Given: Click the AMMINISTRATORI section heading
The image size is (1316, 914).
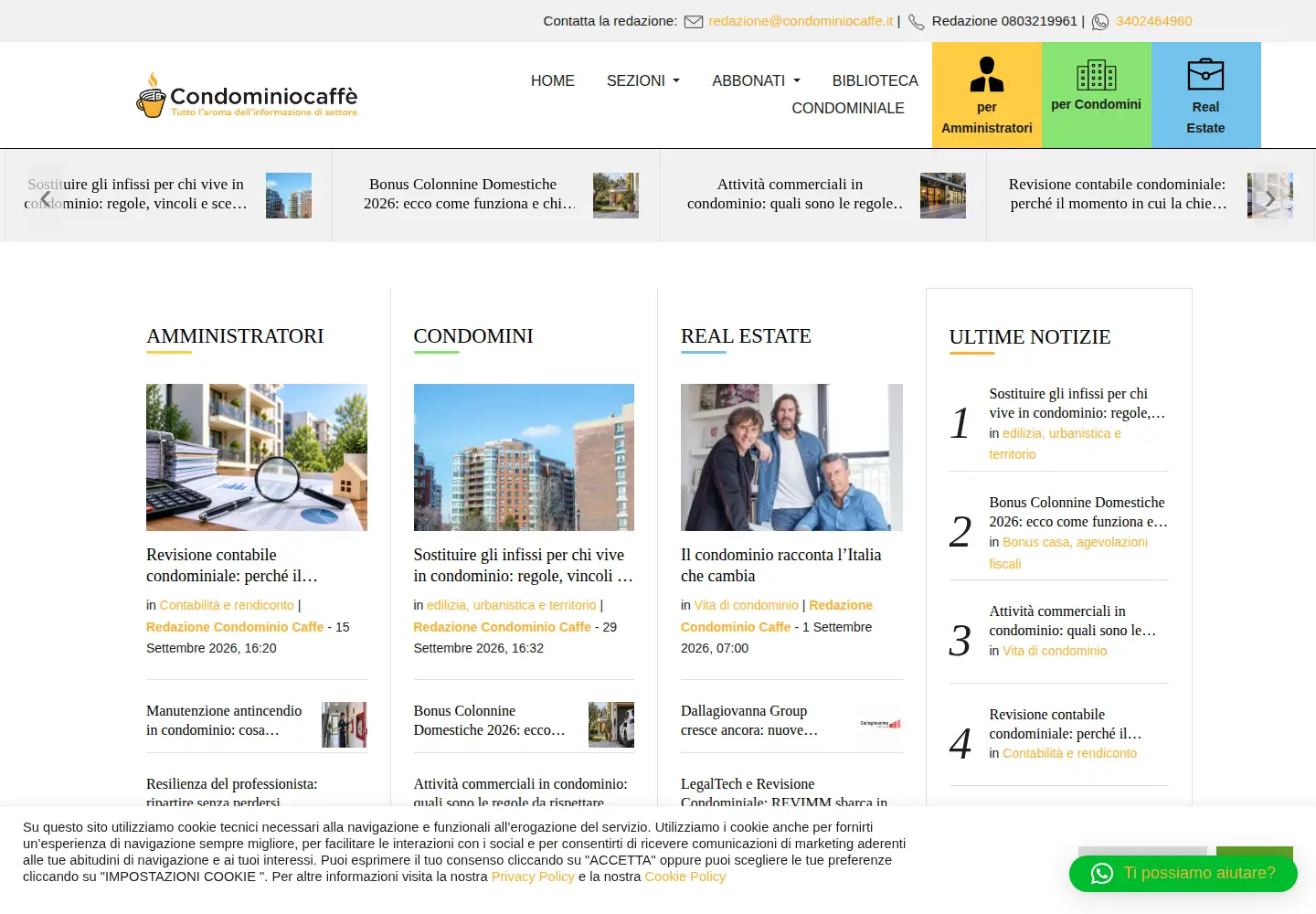Looking at the screenshot, I should (235, 336).
